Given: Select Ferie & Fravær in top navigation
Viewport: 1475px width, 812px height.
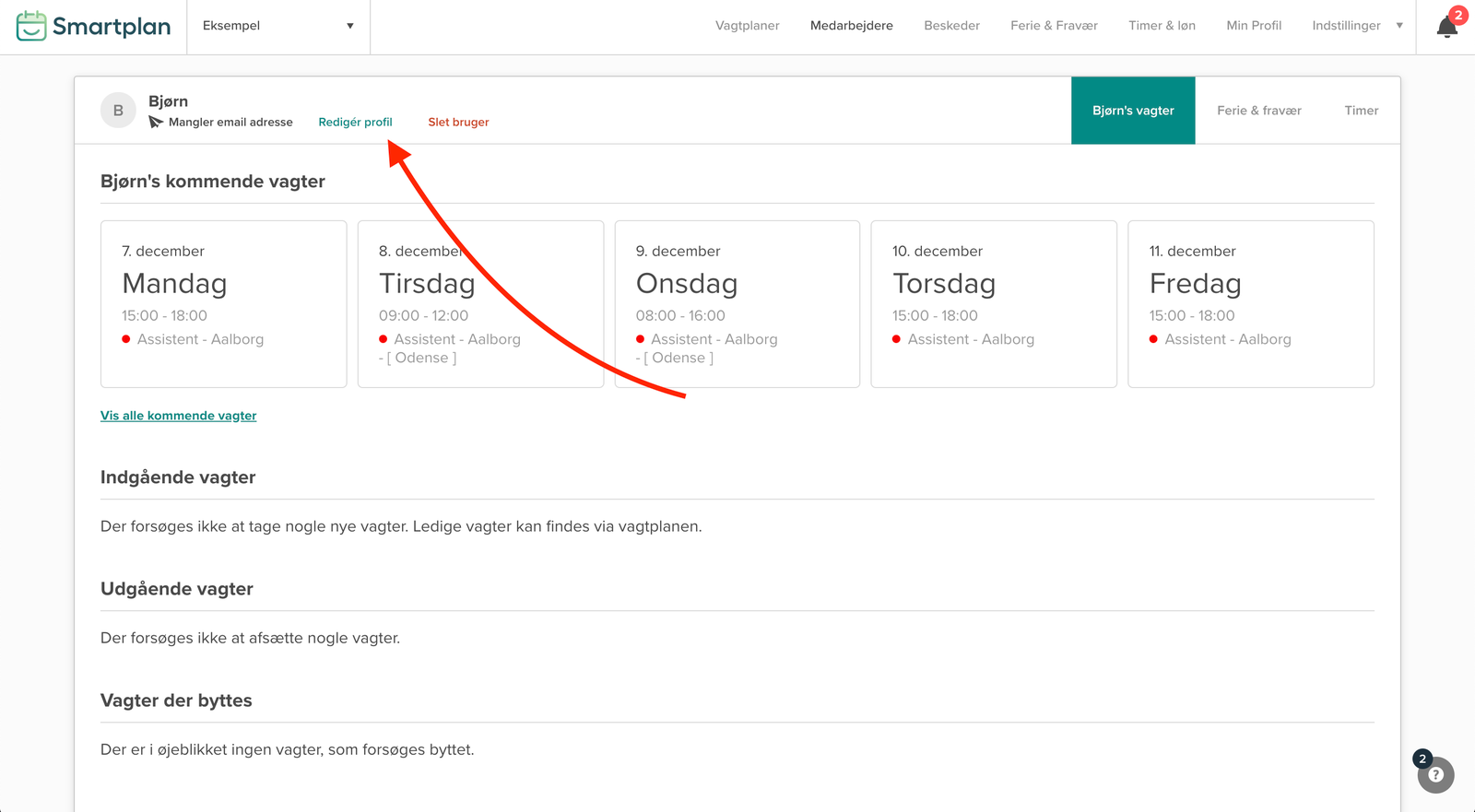Looking at the screenshot, I should (1054, 26).
